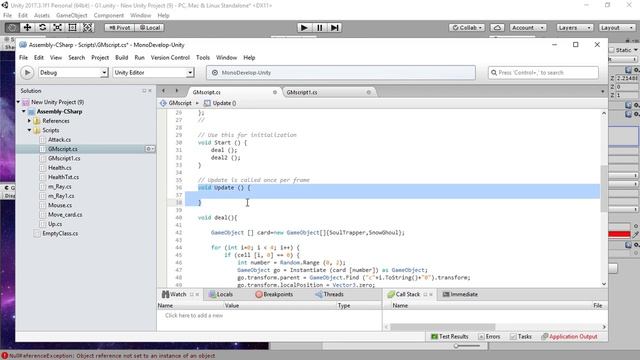Select Health.cs file
The image size is (640, 360).
pyautogui.click(x=60, y=168)
